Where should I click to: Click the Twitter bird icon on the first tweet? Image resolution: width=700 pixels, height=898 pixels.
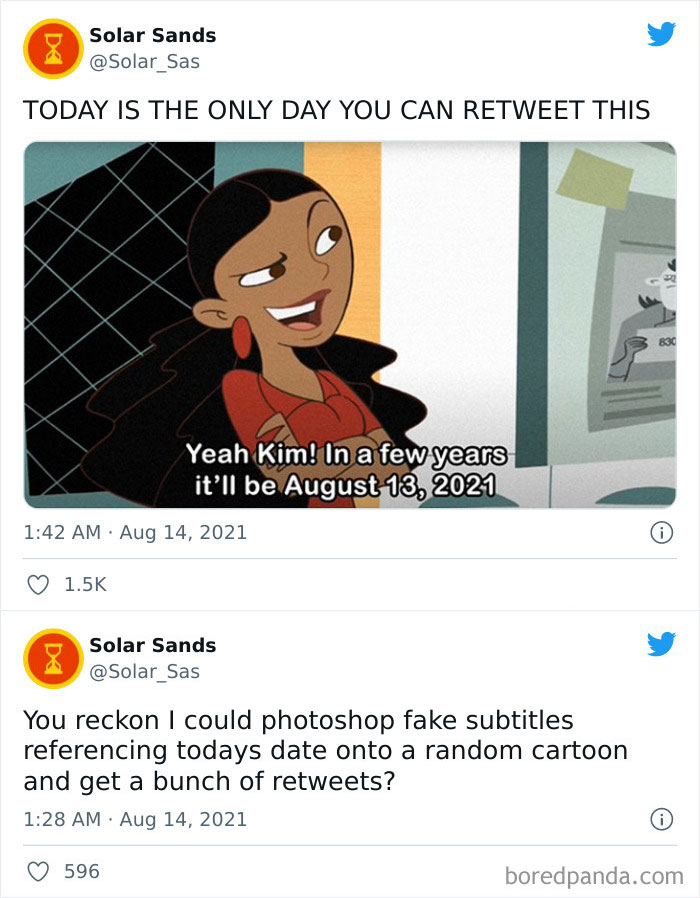pos(661,35)
